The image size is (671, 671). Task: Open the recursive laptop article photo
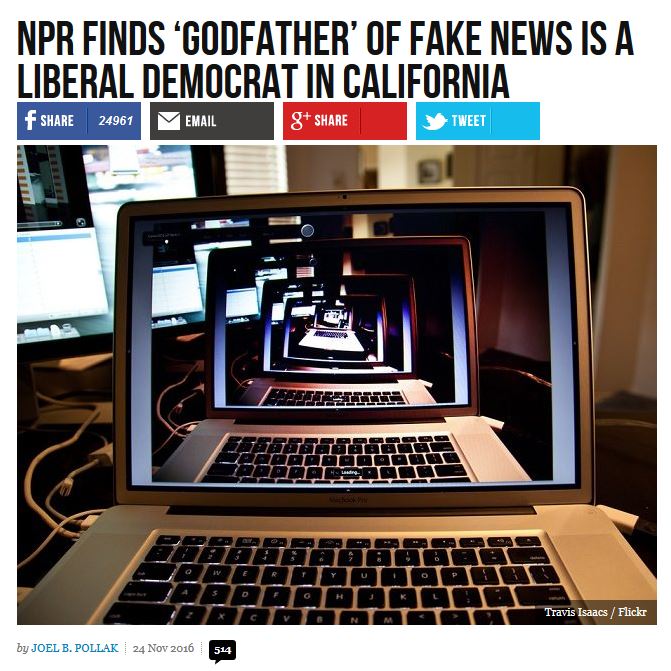[337, 385]
